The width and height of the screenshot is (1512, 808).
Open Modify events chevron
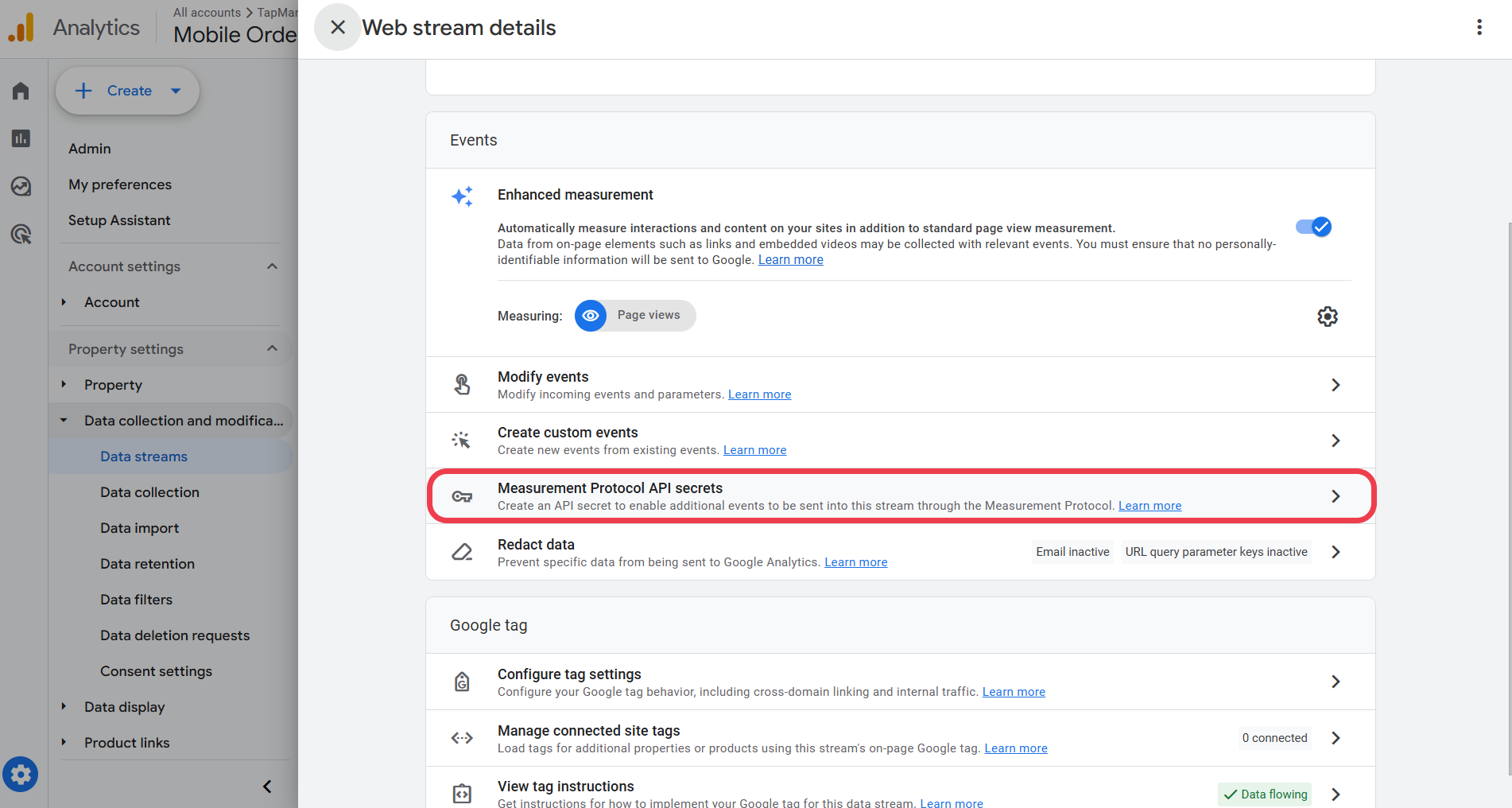(x=1336, y=385)
